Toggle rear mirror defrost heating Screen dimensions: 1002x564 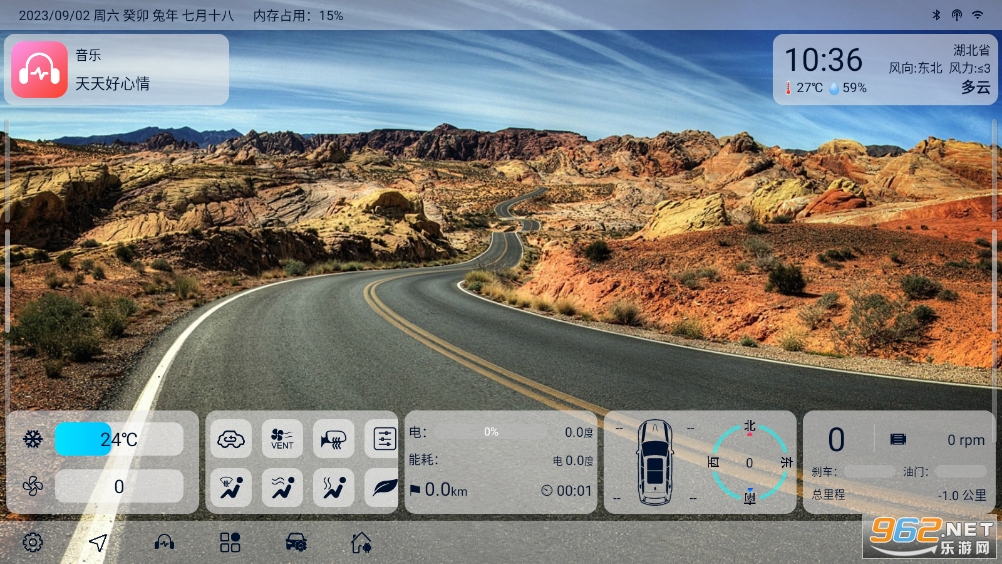pos(333,439)
